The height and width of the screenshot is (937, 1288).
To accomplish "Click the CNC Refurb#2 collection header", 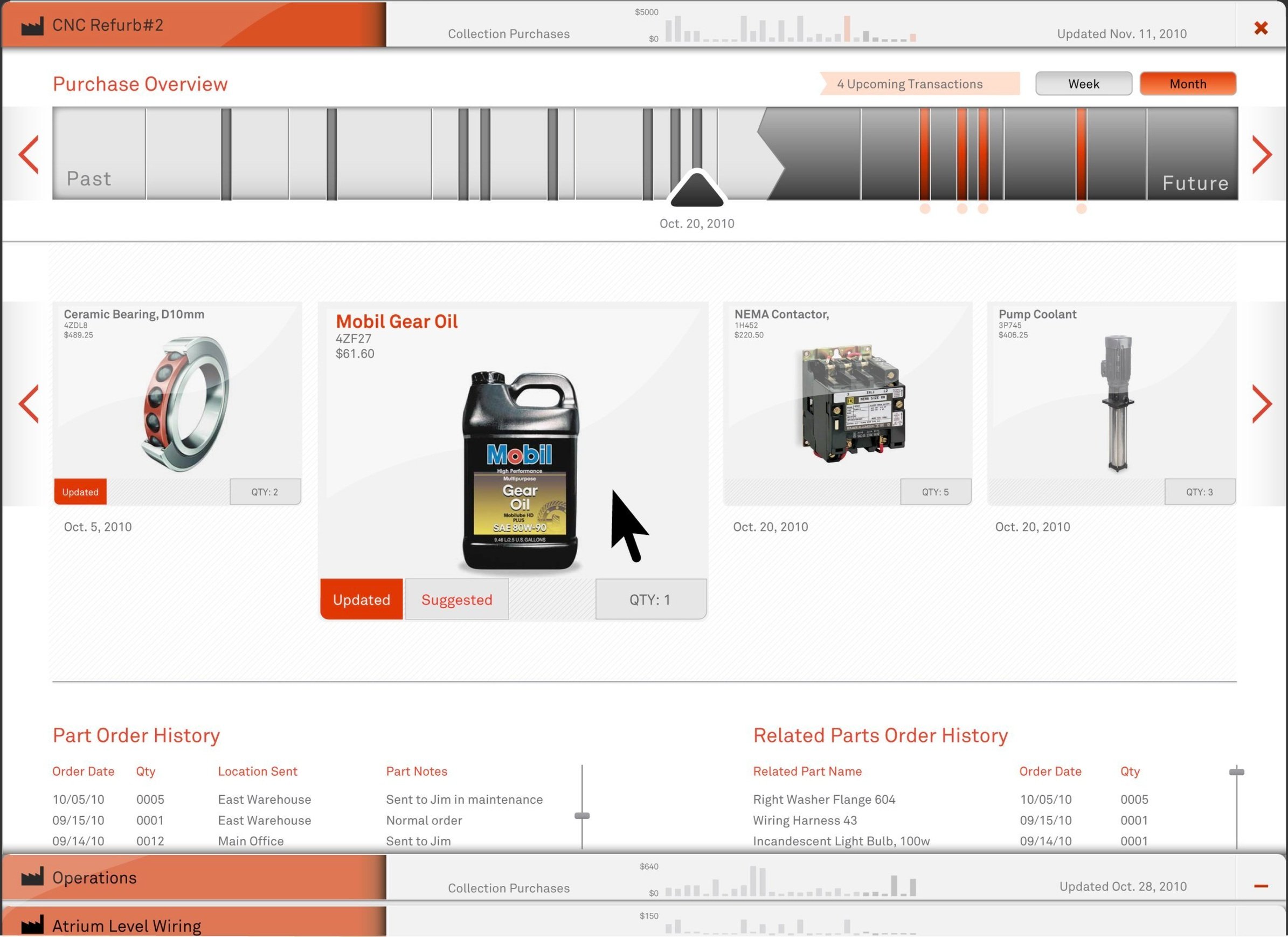I will click(x=194, y=24).
